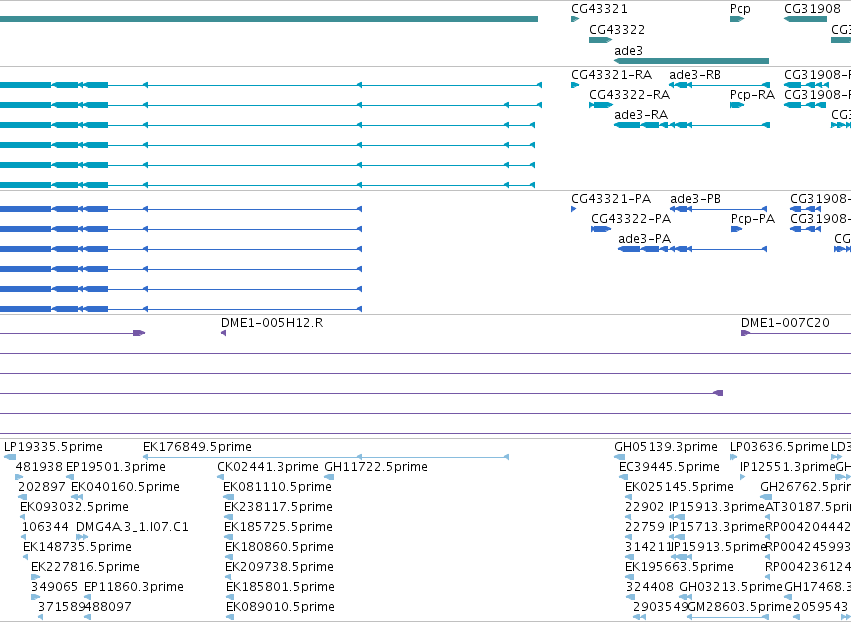The image size is (851, 622).
Task: Select protein CG43321-PA label
Action: coord(611,199)
